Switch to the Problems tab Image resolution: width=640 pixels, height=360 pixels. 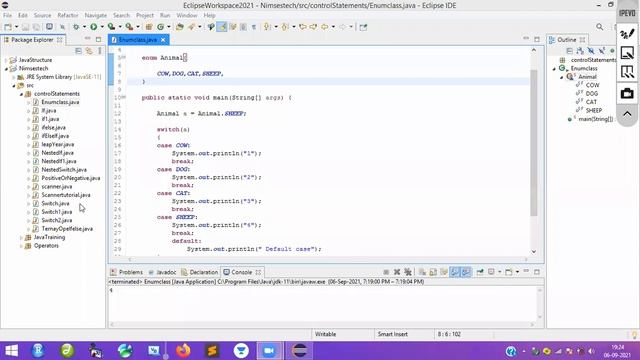pyautogui.click(x=127, y=272)
